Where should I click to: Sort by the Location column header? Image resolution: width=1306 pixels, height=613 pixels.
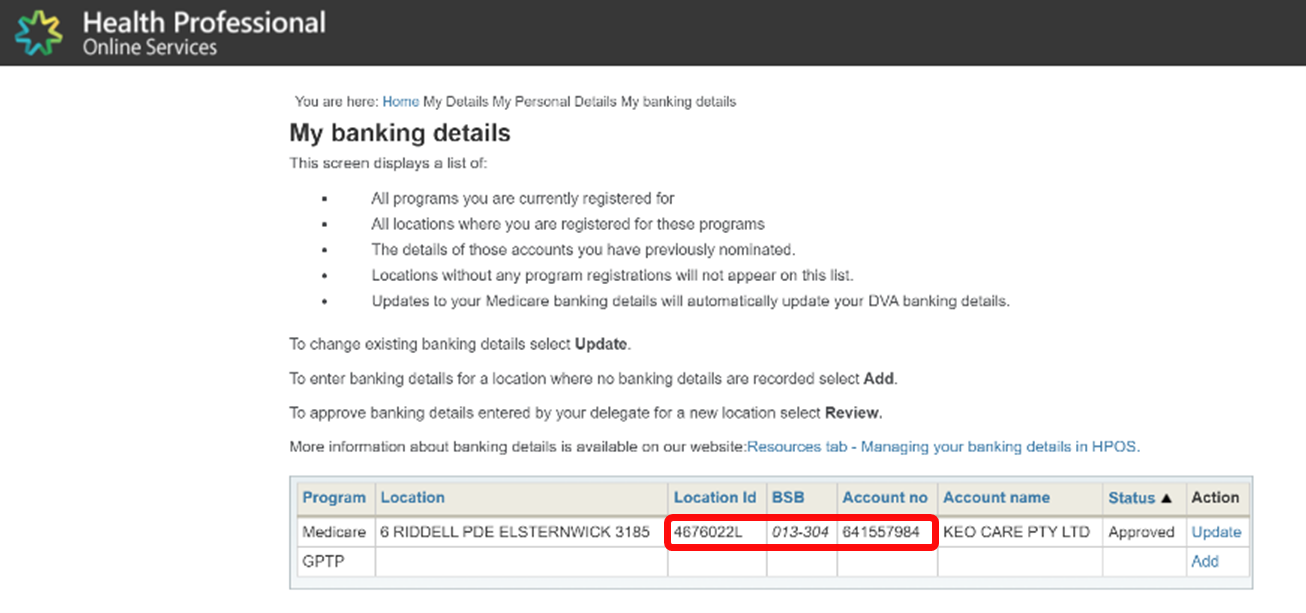point(412,498)
